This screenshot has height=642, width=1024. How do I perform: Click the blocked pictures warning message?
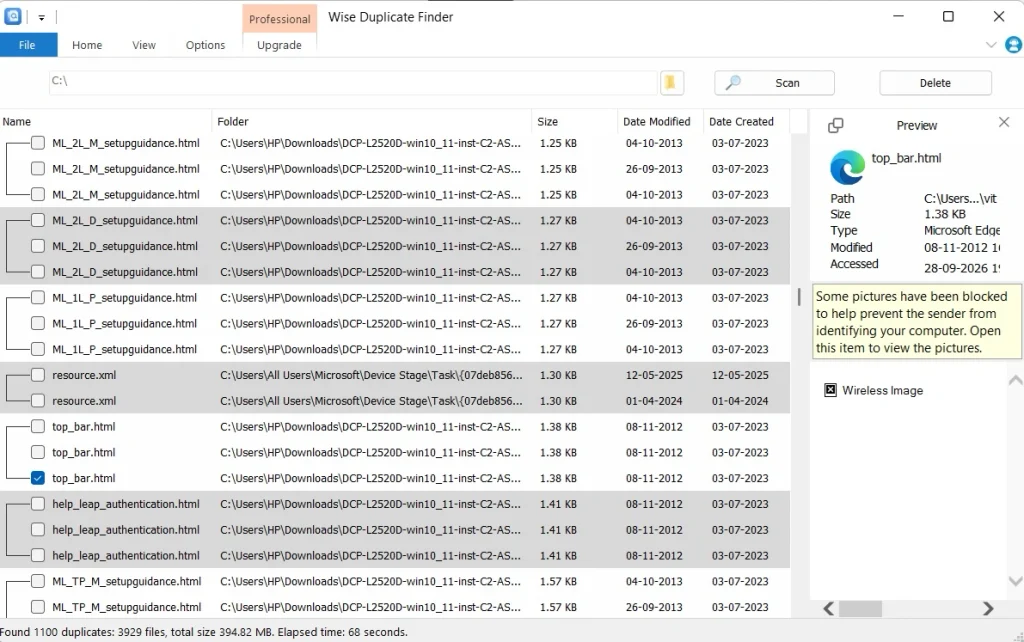[916, 322]
